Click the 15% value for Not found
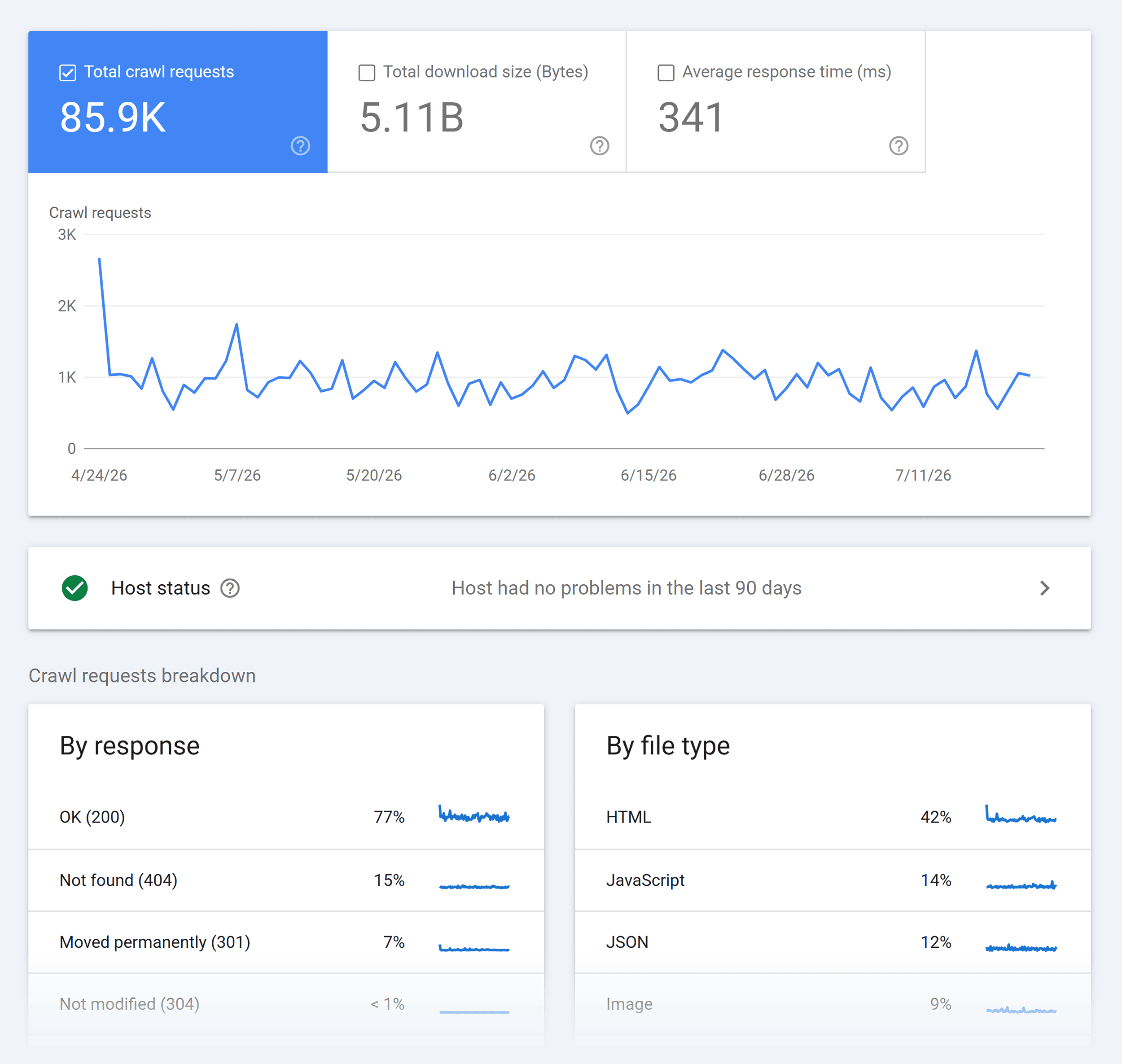1122x1064 pixels. click(389, 880)
